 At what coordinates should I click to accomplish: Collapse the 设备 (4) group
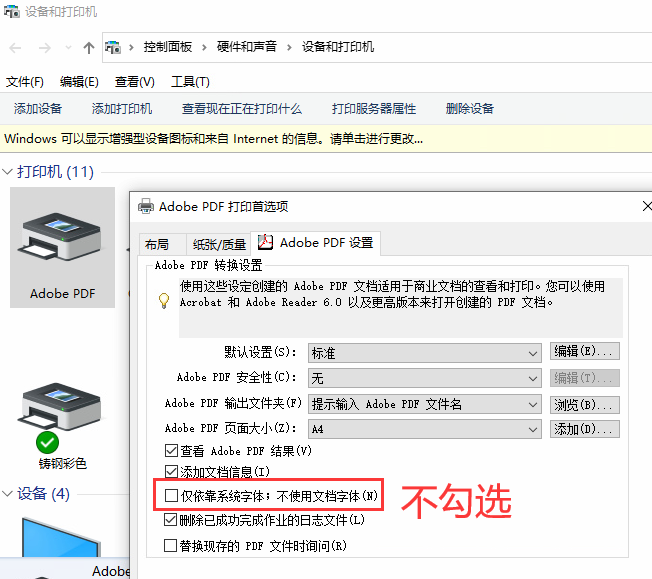click(7, 494)
